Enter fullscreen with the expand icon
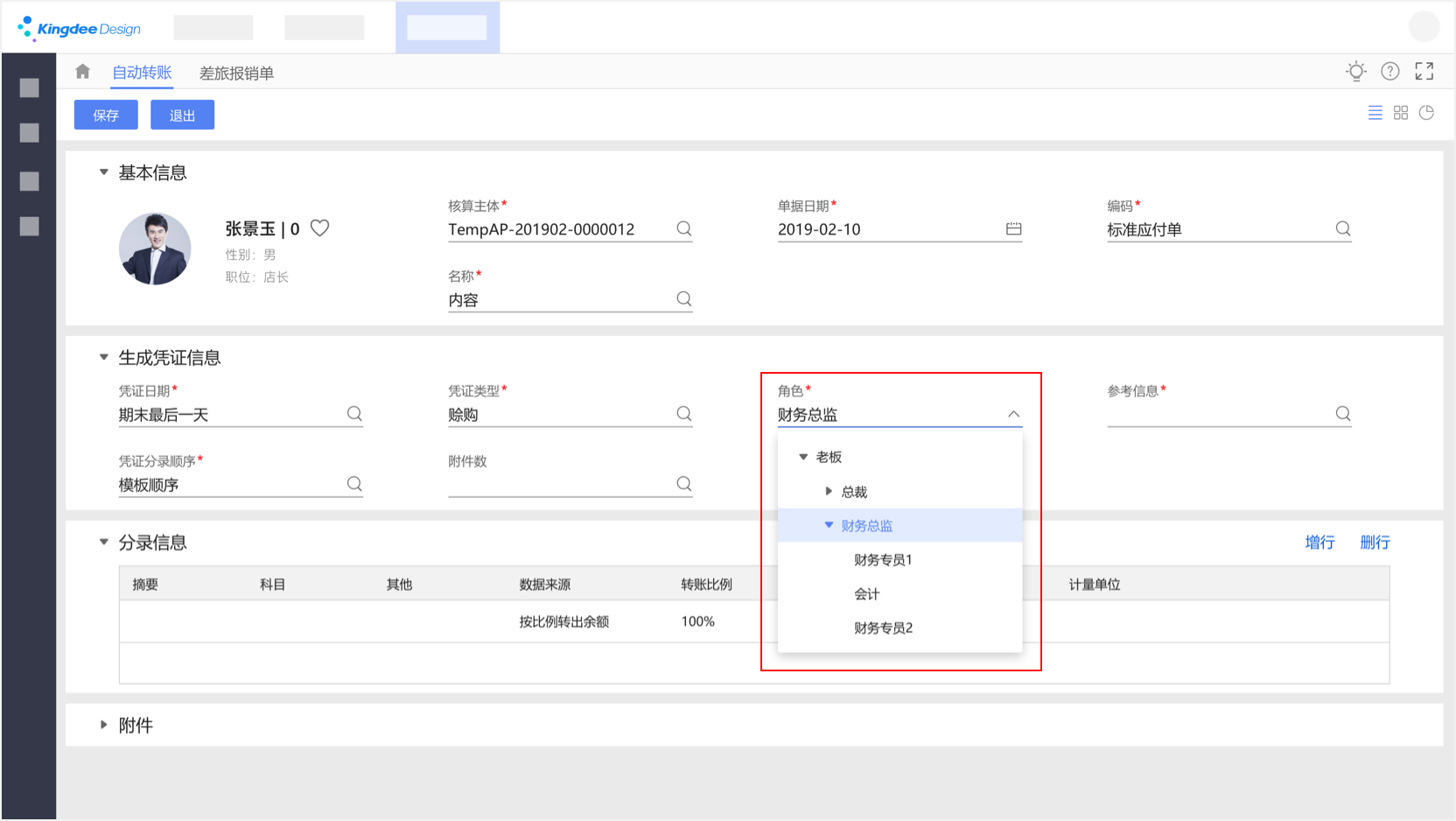The width and height of the screenshot is (1456, 821). (x=1424, y=72)
